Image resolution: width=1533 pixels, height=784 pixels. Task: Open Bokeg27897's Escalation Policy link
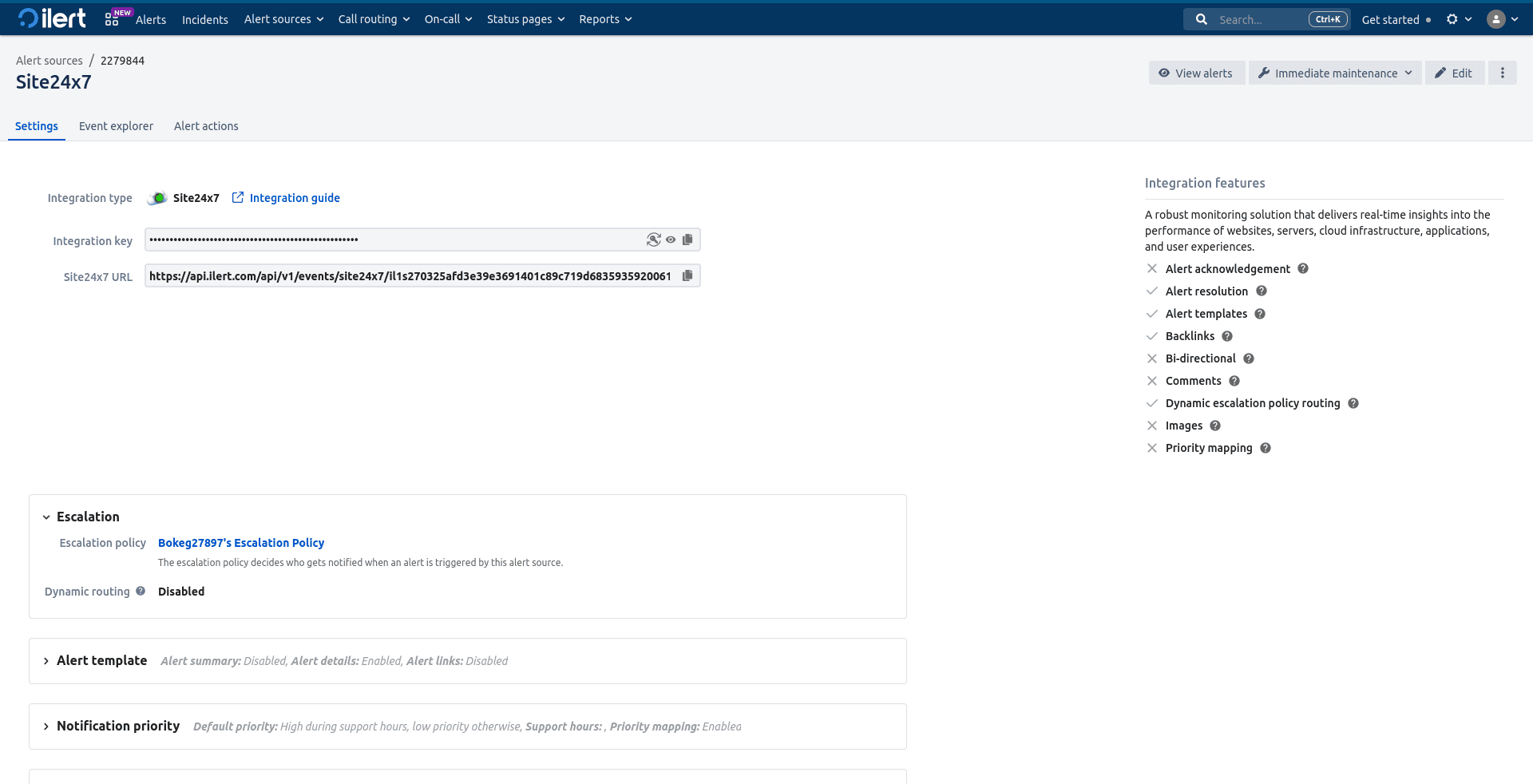point(240,543)
